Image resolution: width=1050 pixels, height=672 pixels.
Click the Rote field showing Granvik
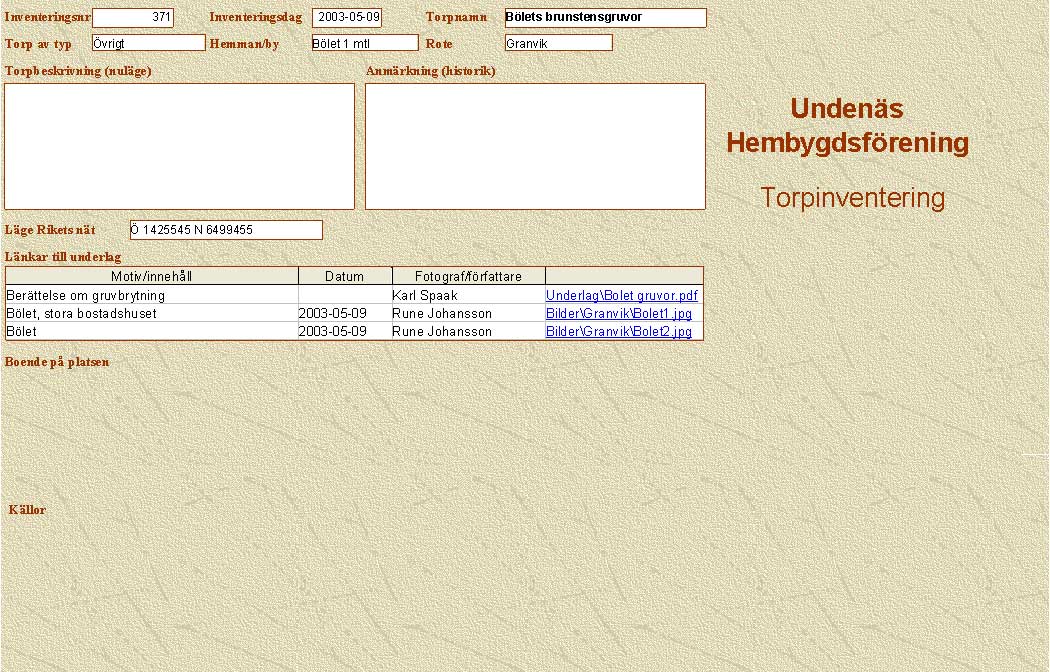coord(558,43)
